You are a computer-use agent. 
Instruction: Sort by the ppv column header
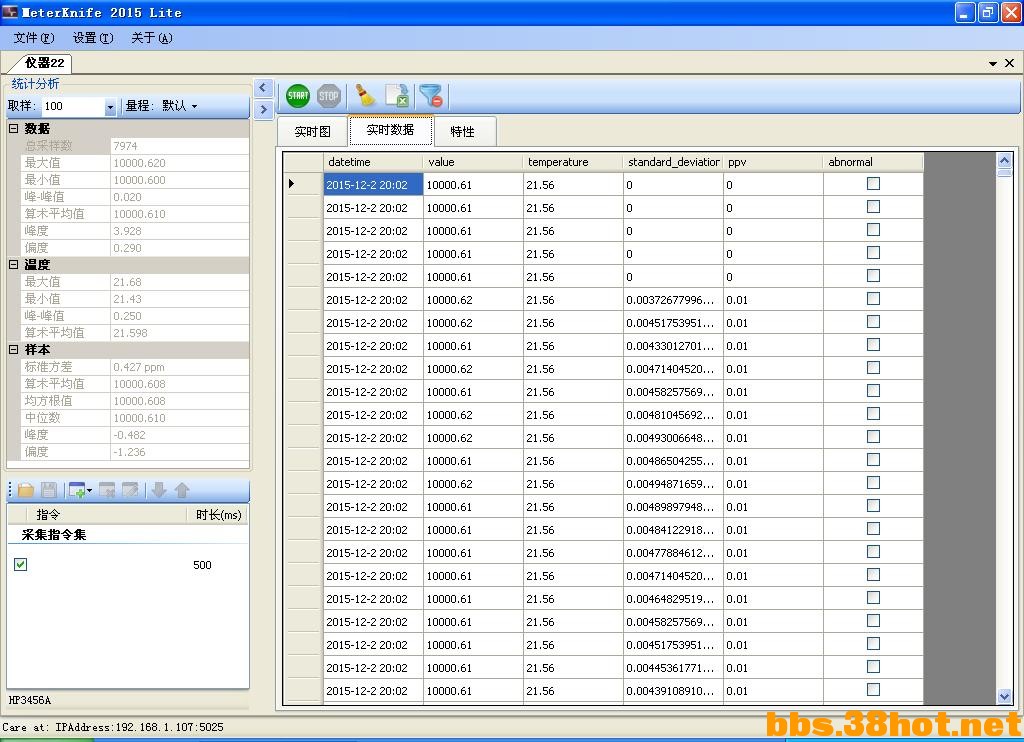coord(773,162)
